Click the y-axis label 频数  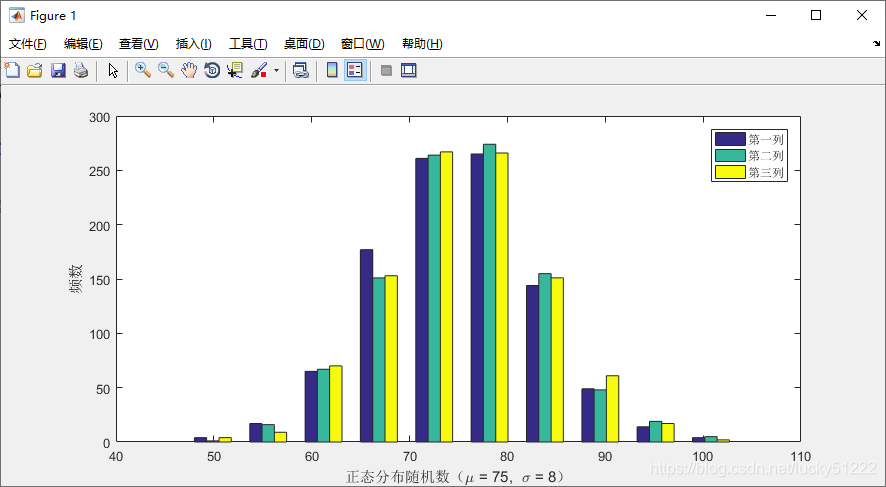point(76,279)
